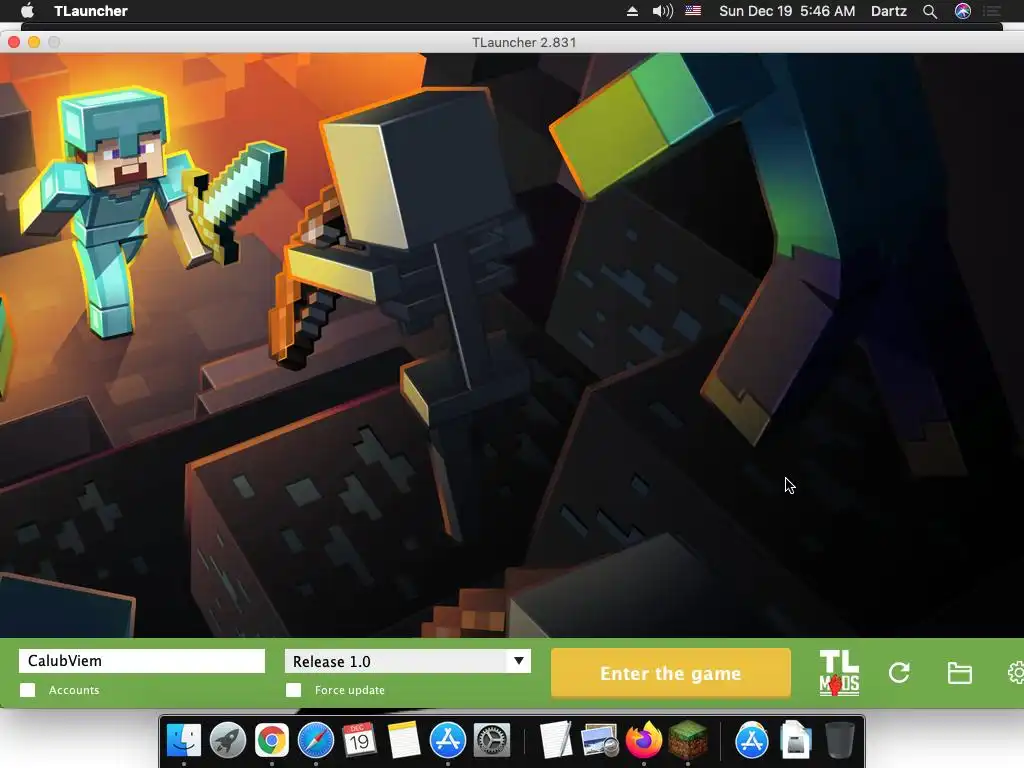Open the US flag input source menu
This screenshot has height=768, width=1024.
[693, 11]
